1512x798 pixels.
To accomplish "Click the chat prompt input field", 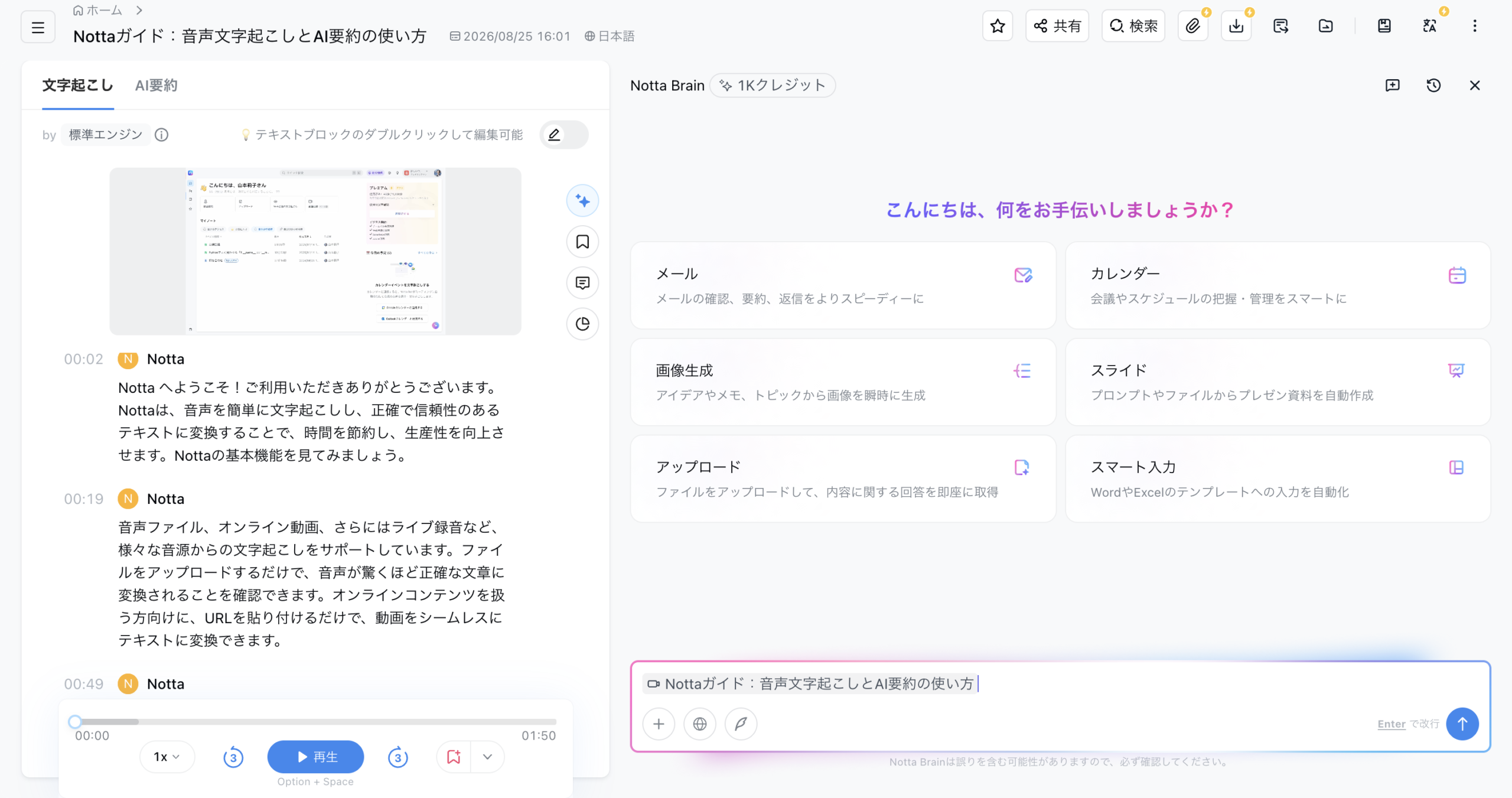I will coord(1060,684).
